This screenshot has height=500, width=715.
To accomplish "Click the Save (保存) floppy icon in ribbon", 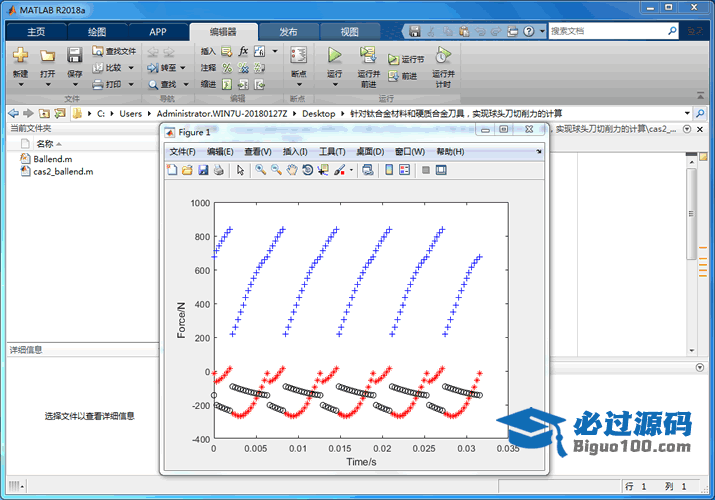I will tap(74, 55).
